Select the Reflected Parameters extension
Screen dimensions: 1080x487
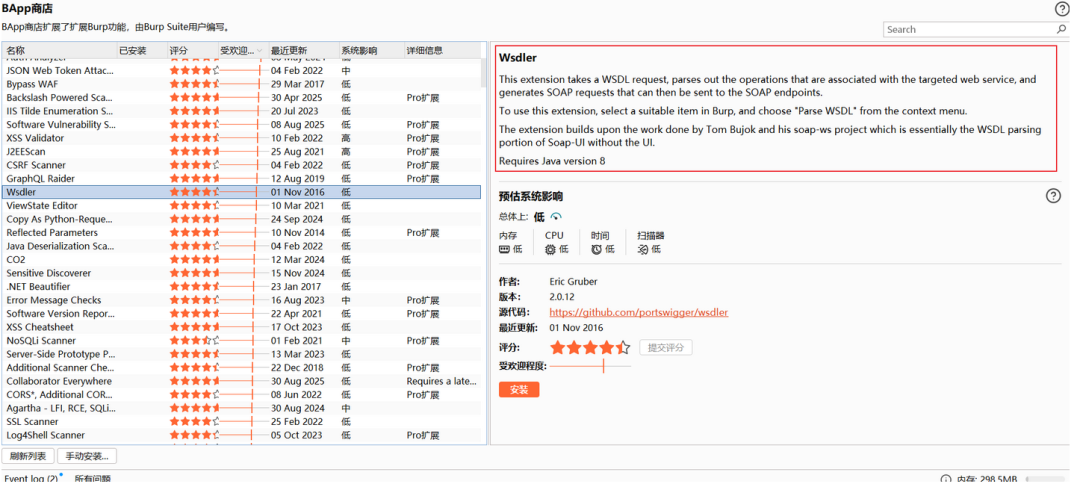[242, 233]
